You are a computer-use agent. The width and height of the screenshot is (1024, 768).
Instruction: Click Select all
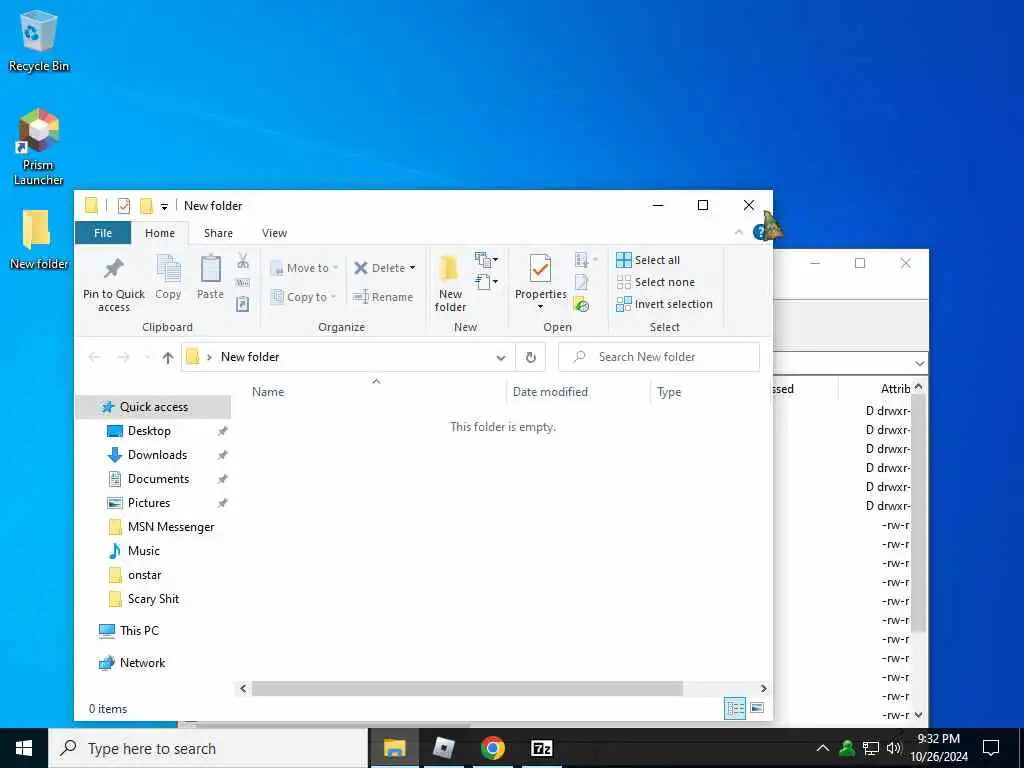[x=648, y=260]
